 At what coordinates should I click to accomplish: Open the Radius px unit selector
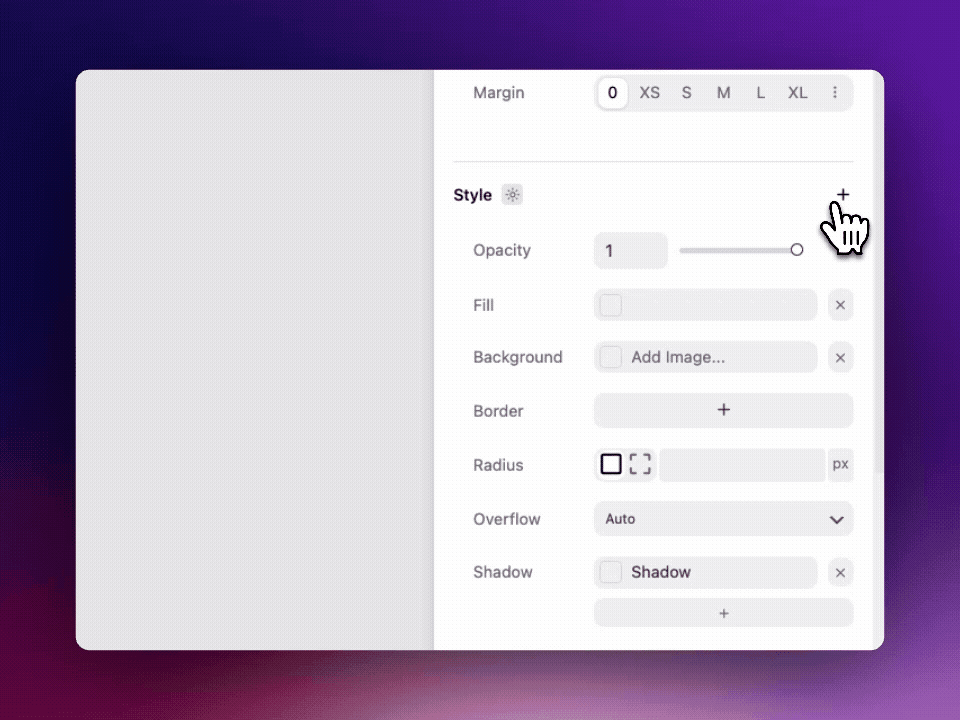click(840, 464)
